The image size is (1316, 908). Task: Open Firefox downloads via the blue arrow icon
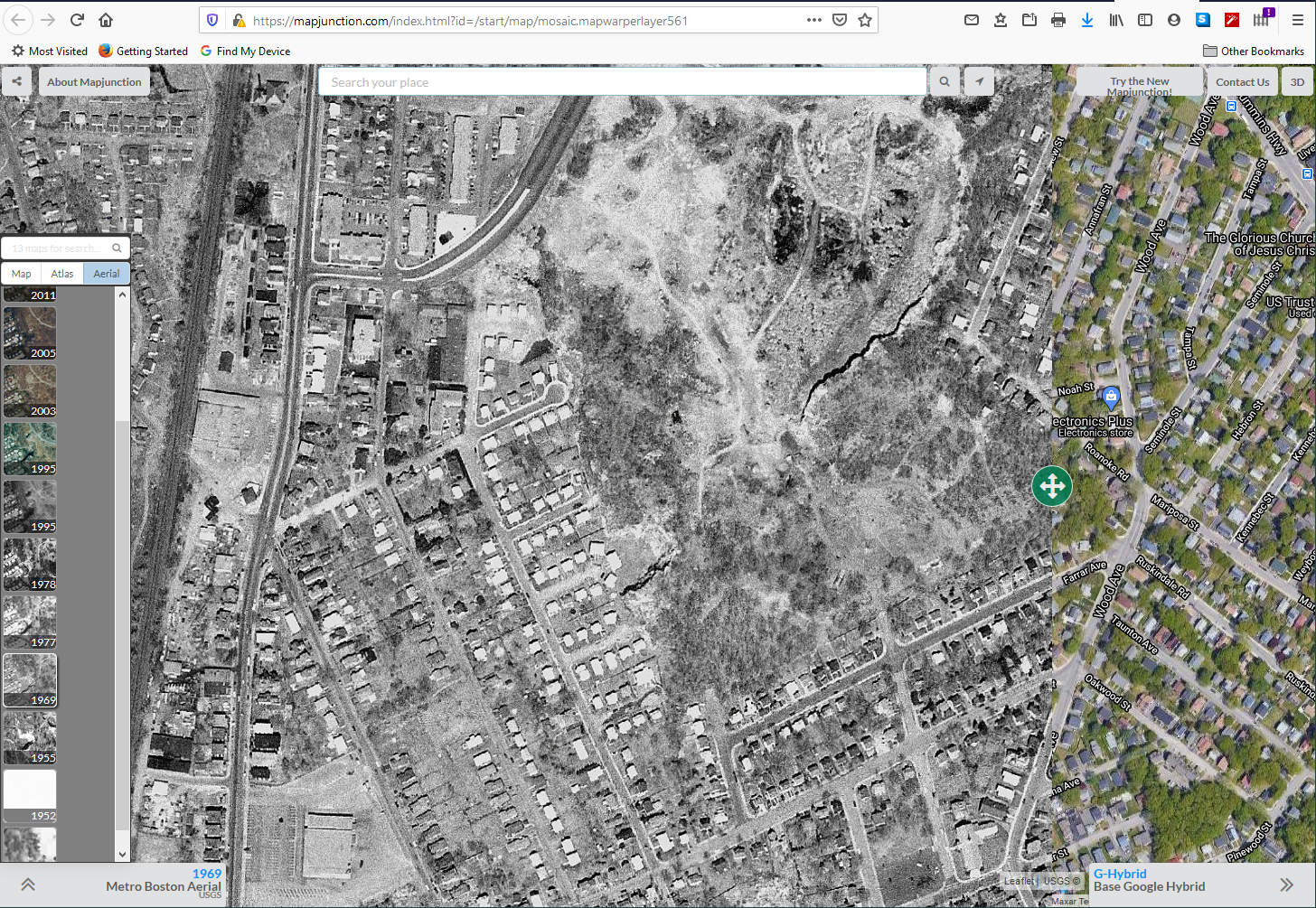coord(1087,19)
